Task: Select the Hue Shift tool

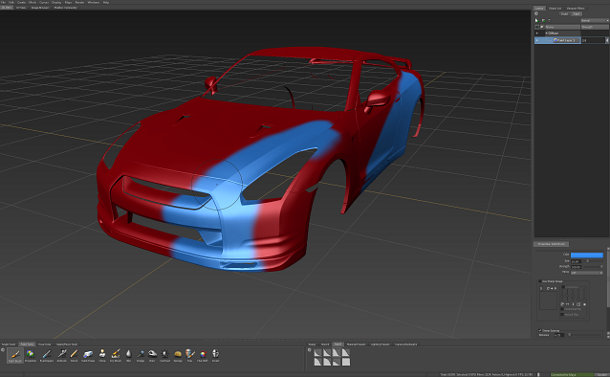Action: tap(203, 355)
